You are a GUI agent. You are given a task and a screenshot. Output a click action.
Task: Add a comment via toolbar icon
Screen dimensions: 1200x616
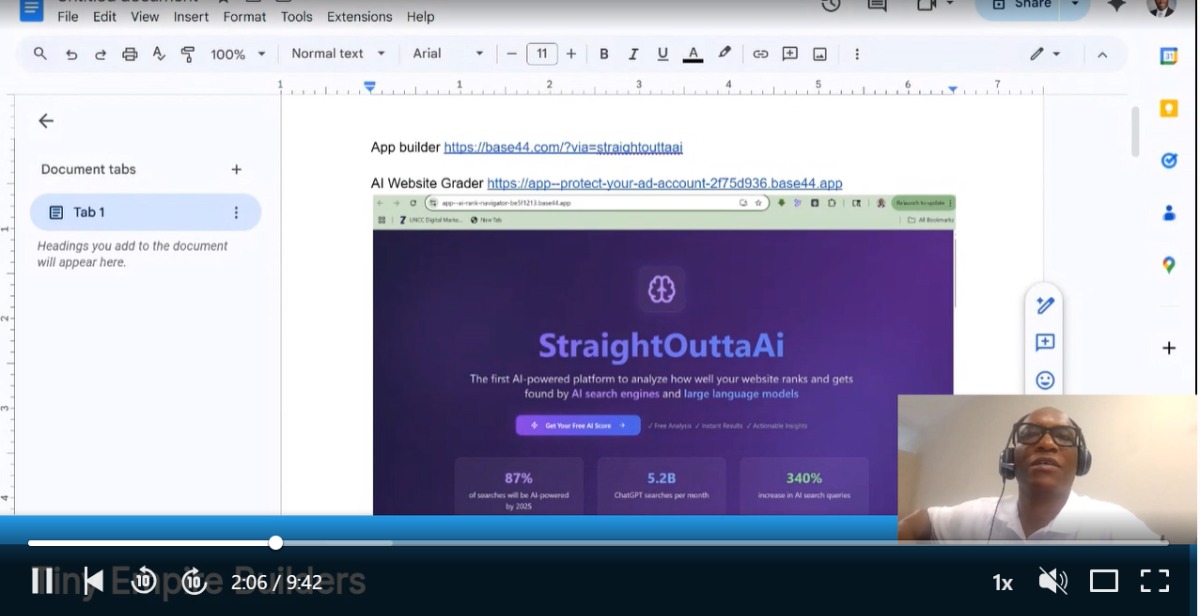[x=790, y=54]
